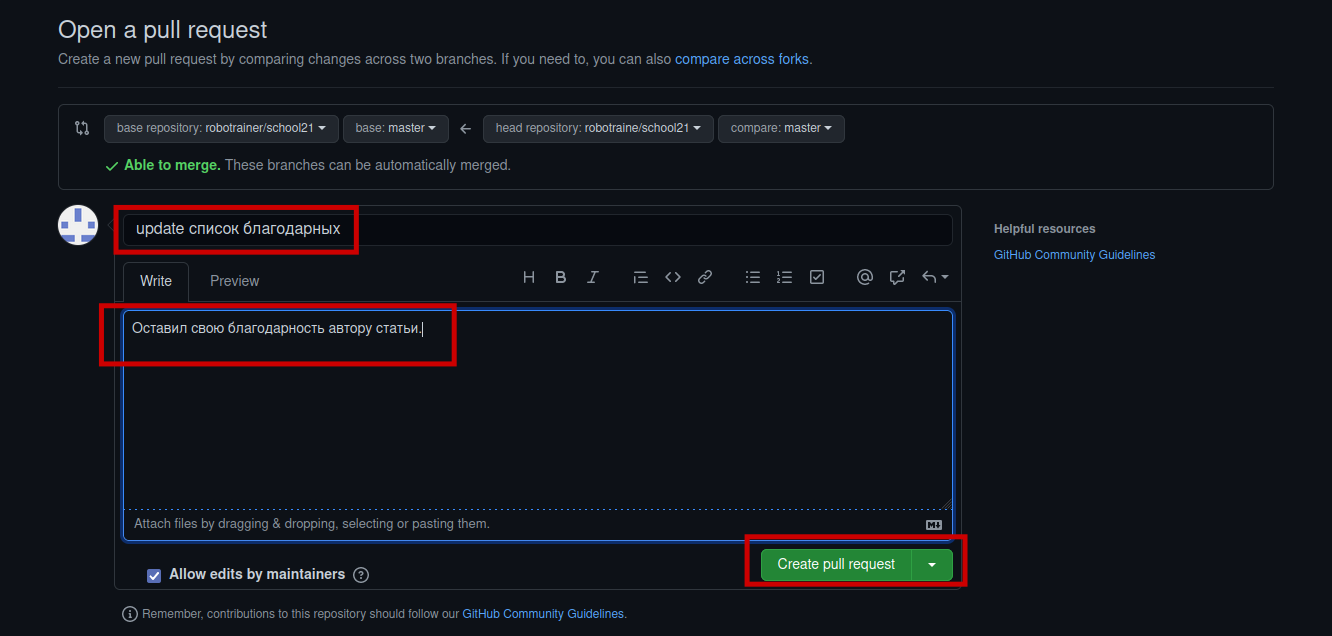Viewport: 1332px width, 636px height.
Task: Open GitHub Community Guidelines link in the Remember note
Action: pos(543,613)
